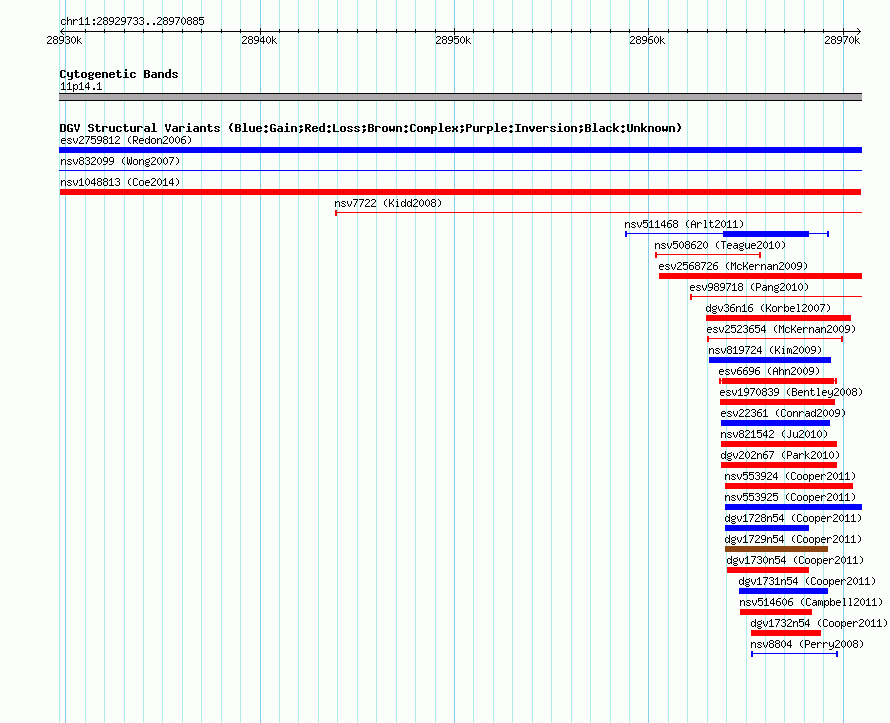Select the dgv1732n54 (Cooper2011) label

coord(819,623)
